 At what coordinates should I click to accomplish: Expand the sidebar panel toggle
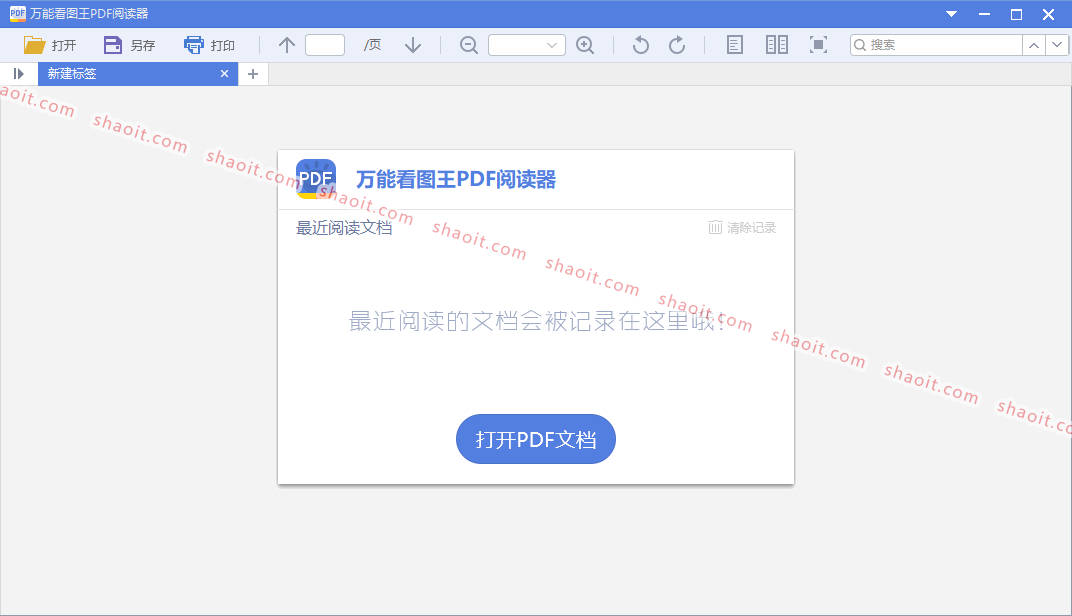click(x=18, y=74)
